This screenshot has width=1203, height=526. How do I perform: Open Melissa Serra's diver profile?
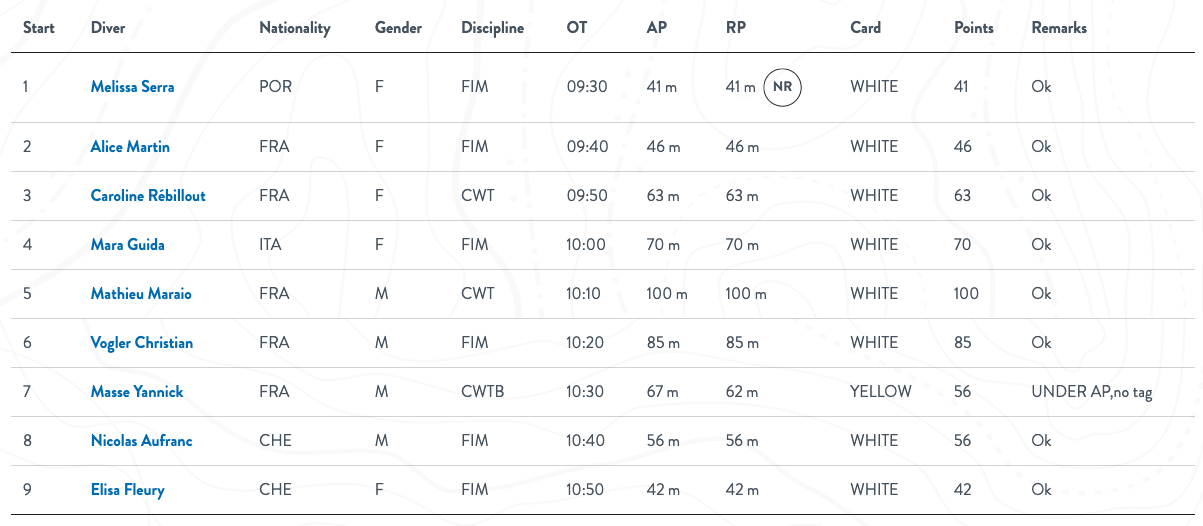(x=132, y=87)
